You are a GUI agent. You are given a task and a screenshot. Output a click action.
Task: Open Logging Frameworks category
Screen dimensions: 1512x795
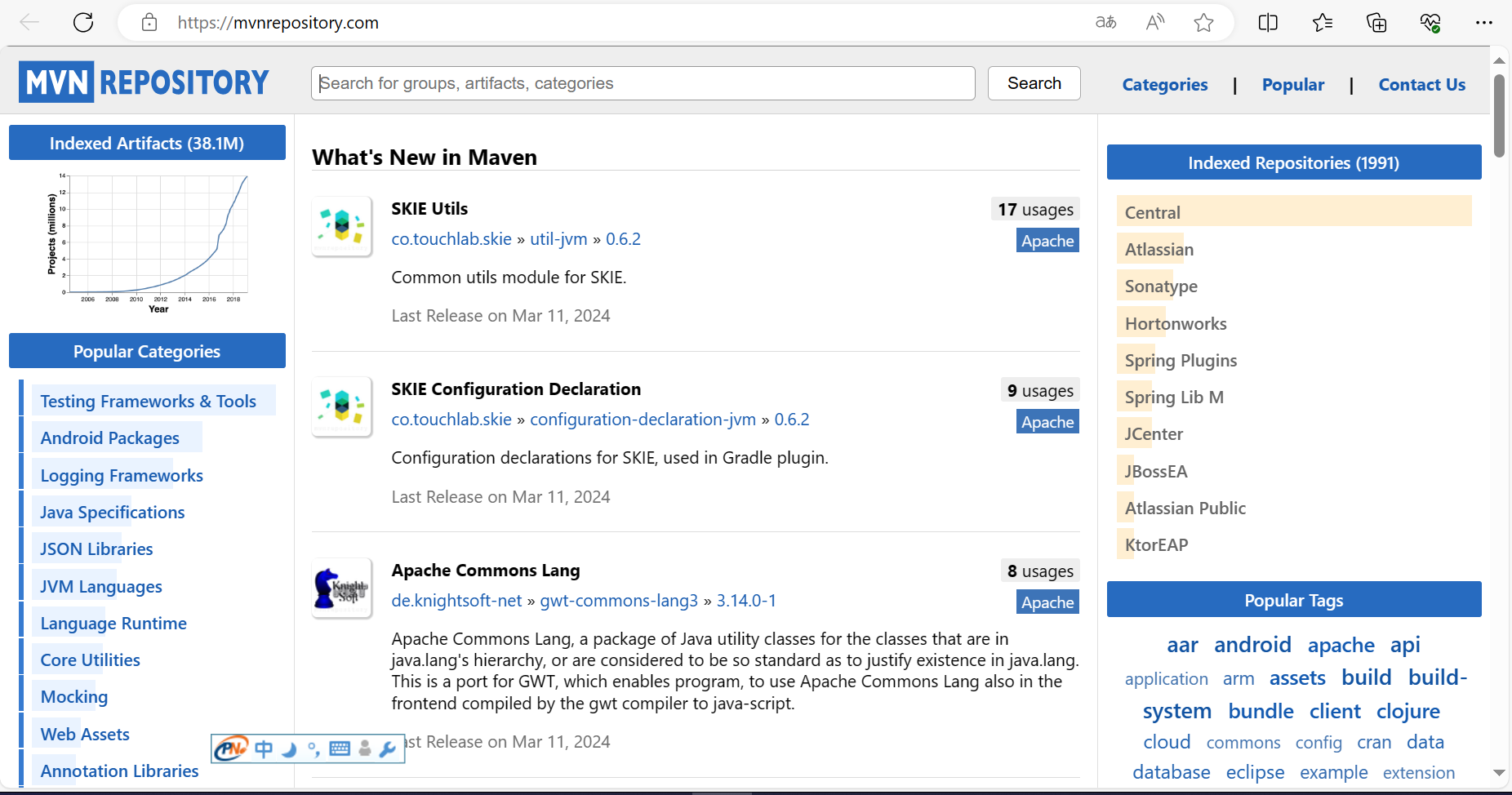(x=122, y=476)
